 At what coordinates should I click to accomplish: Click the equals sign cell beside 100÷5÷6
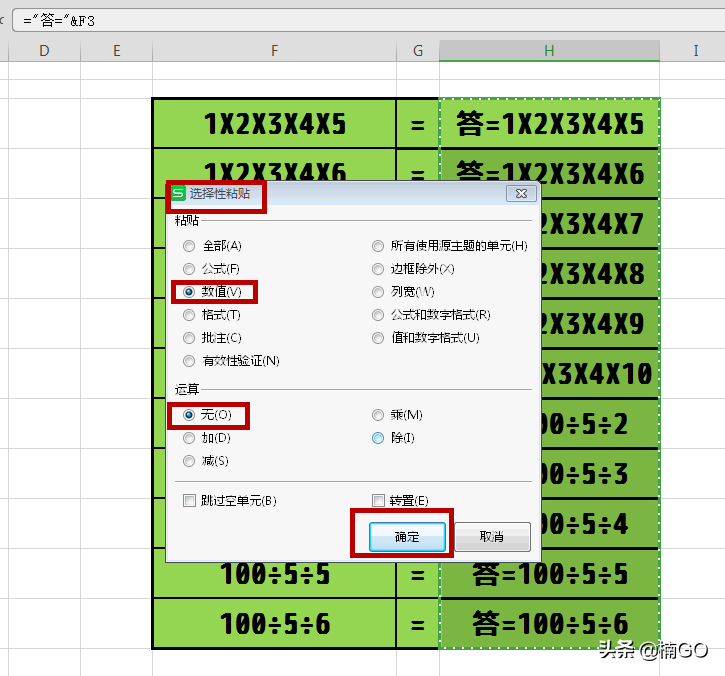tap(418, 623)
